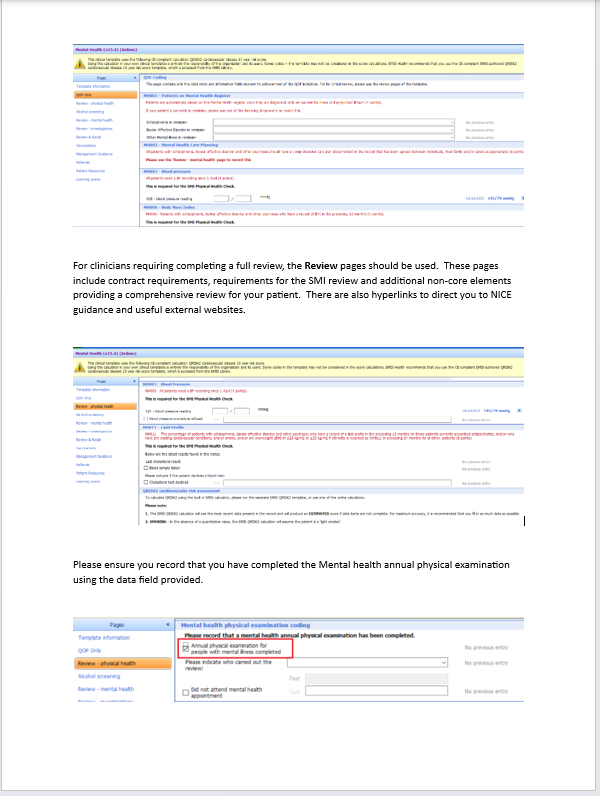
Task: Click the warning triangle icon in the Lipid Profile screenshot
Action: pos(80,367)
